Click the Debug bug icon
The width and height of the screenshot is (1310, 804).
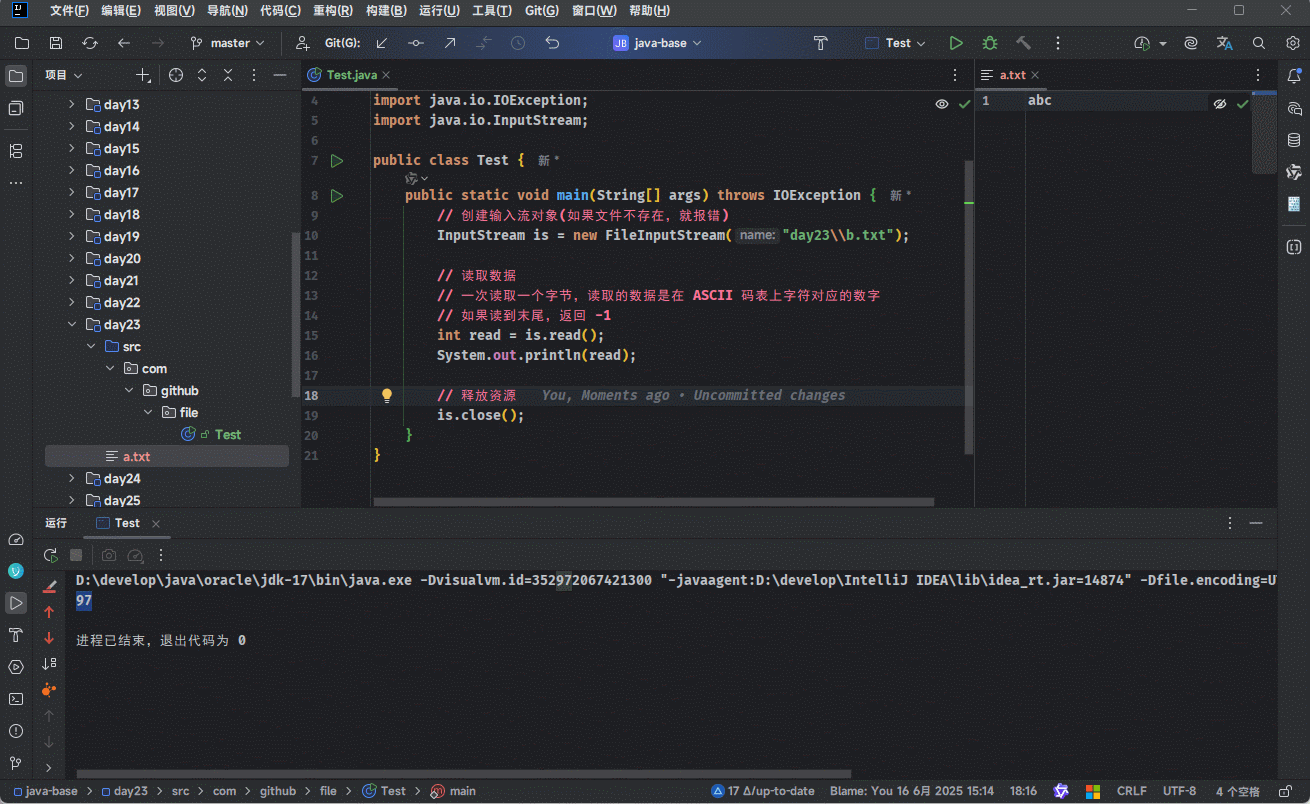[990, 43]
